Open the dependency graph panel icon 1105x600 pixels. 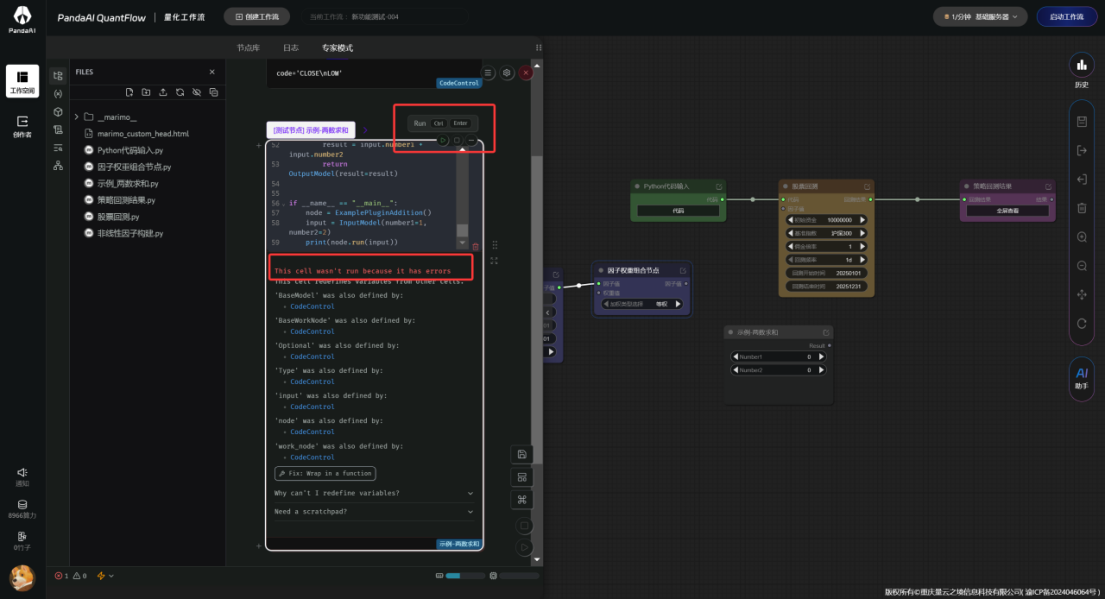pos(58,166)
